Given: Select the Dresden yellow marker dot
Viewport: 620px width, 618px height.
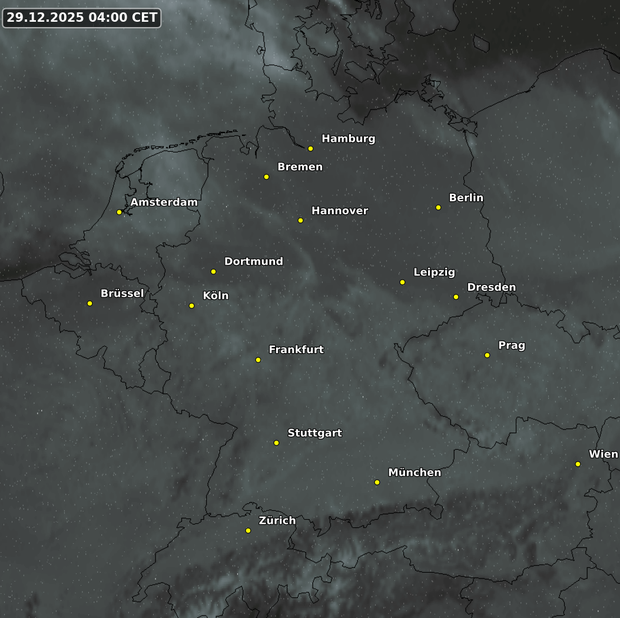Looking at the screenshot, I should (x=456, y=297).
